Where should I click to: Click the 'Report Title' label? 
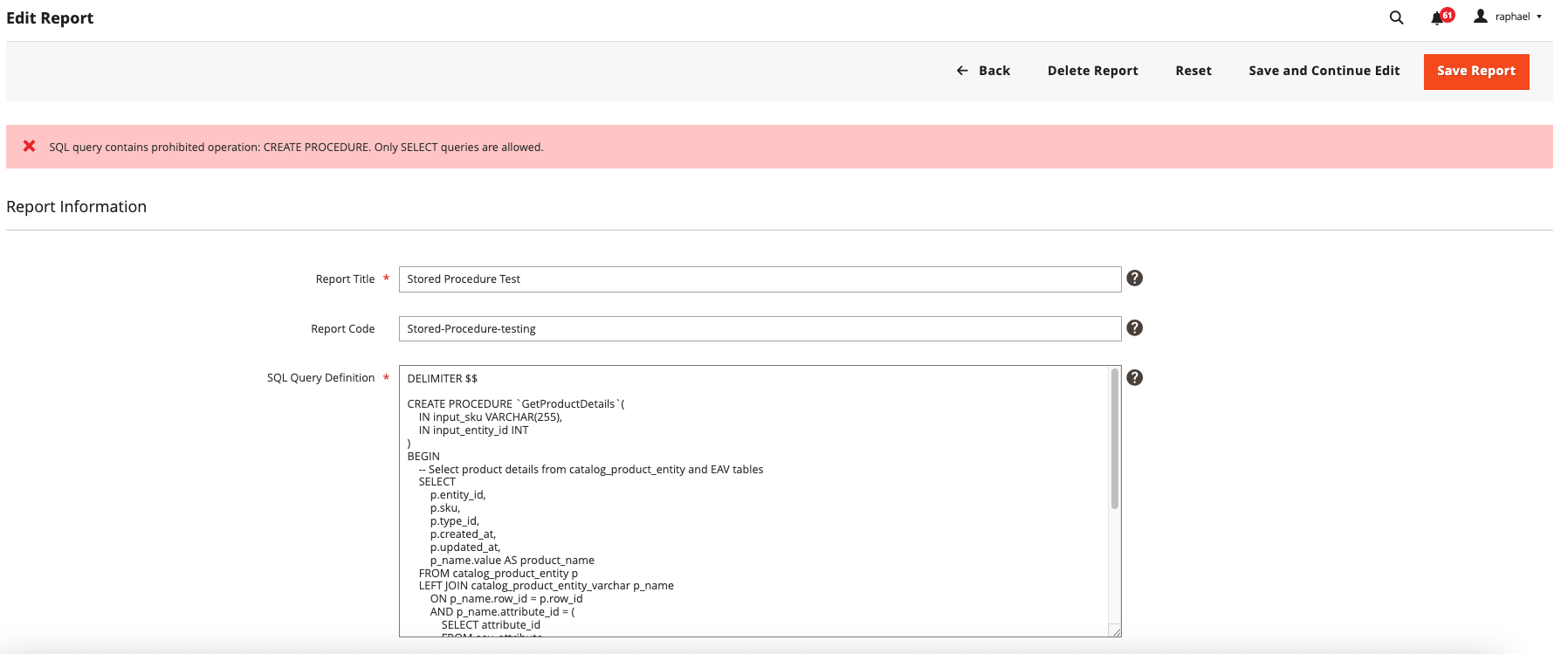tap(345, 279)
